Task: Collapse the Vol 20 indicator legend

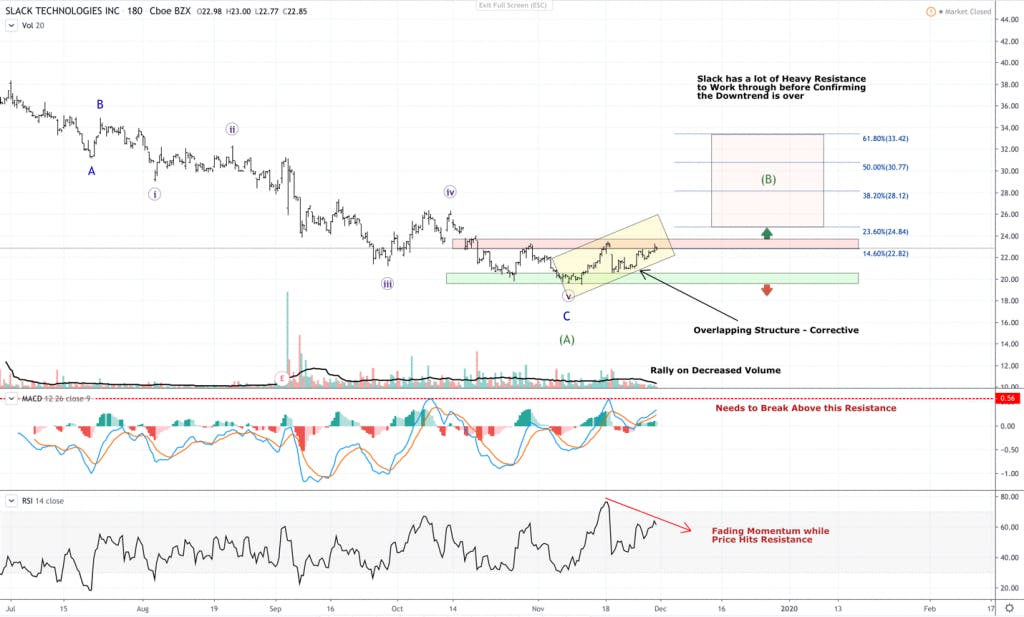Action: (11, 25)
